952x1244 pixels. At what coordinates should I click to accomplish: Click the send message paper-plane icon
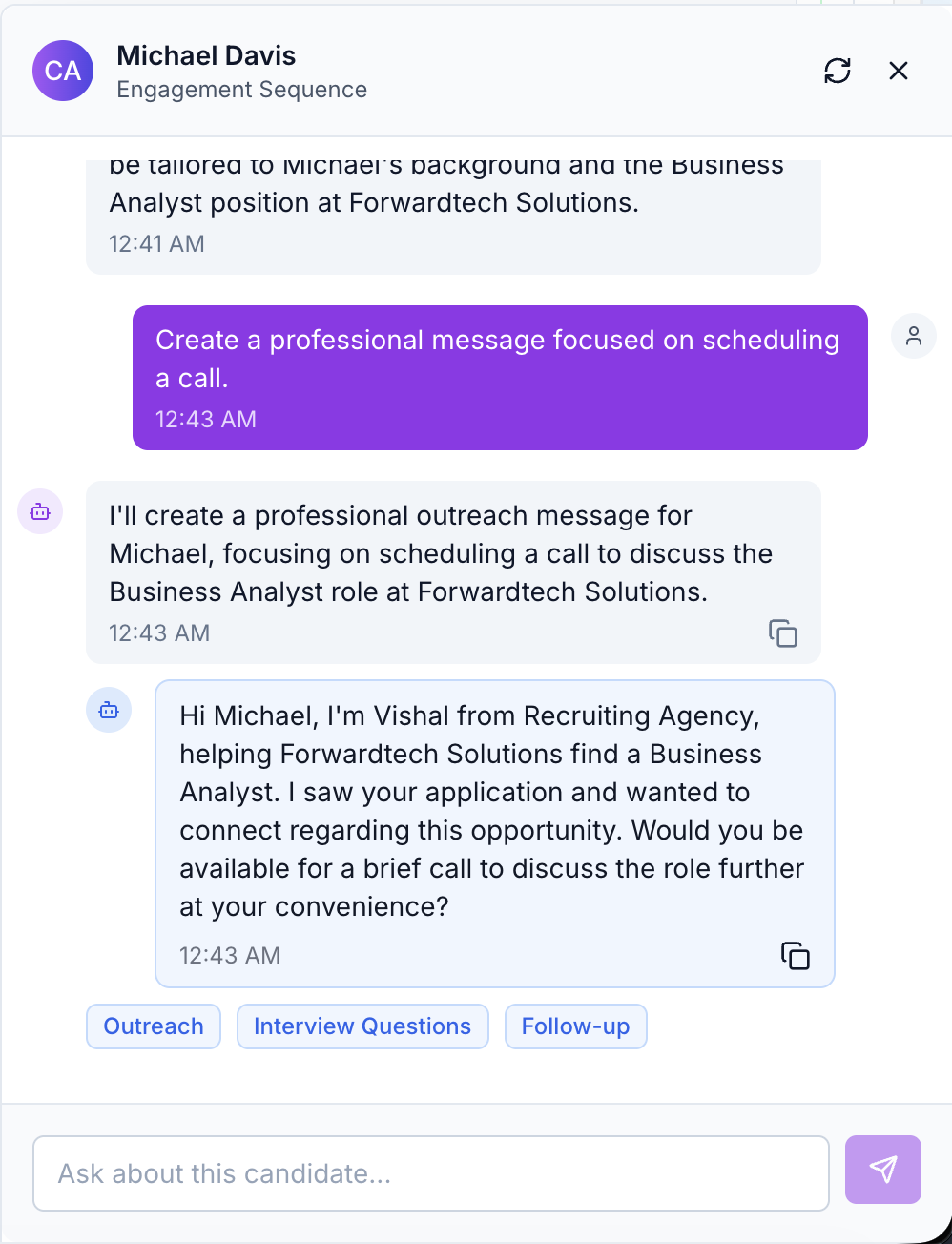coord(882,1170)
